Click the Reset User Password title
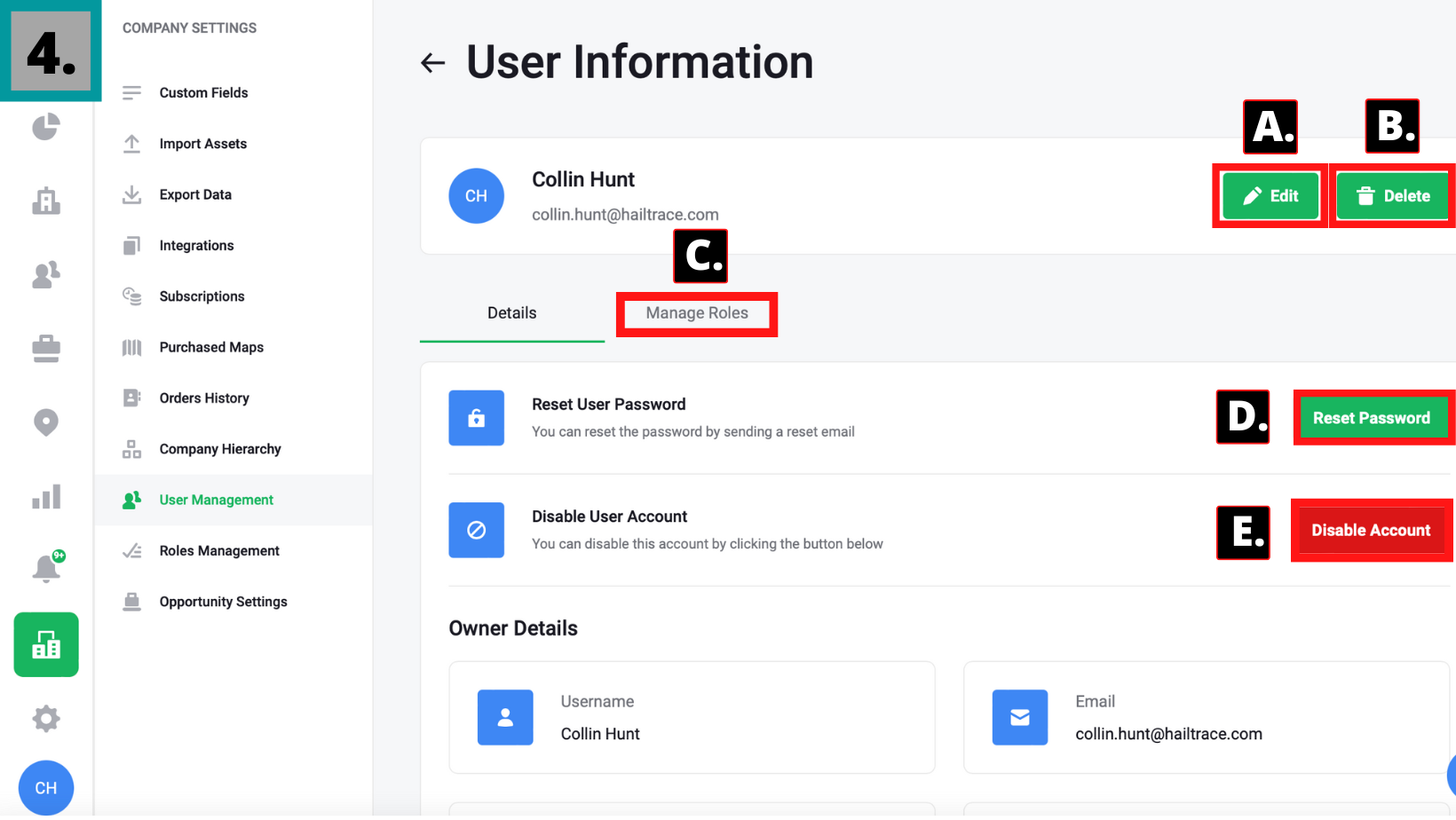This screenshot has width=1456, height=820. (609, 405)
